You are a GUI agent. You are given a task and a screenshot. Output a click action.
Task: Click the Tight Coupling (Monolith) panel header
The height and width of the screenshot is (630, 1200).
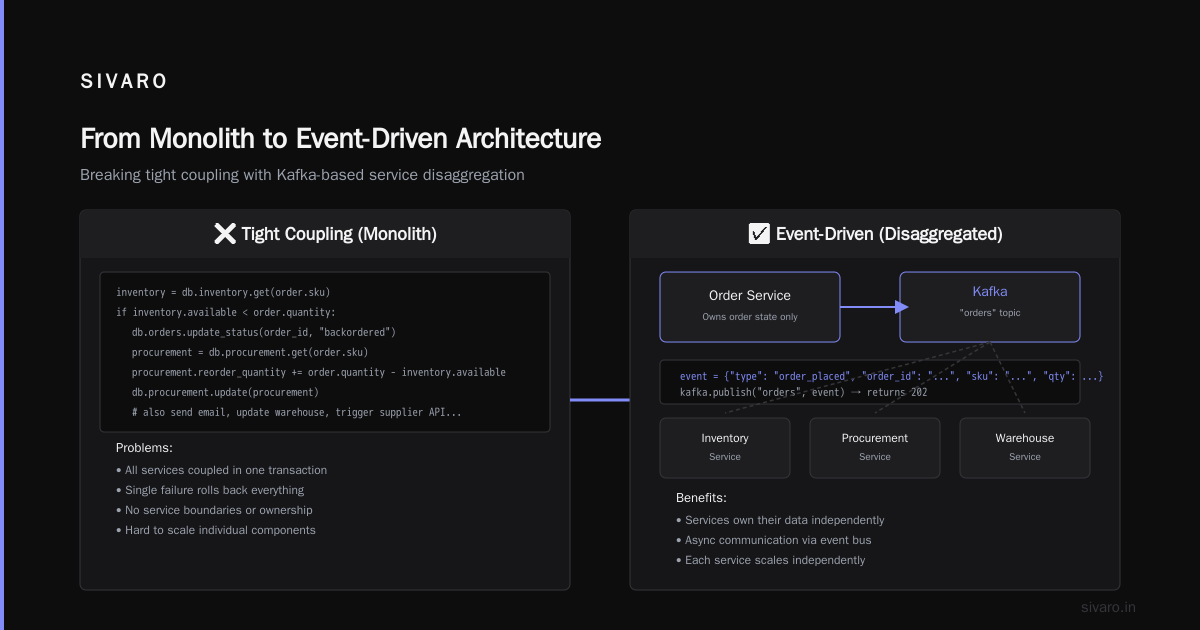[x=325, y=234]
